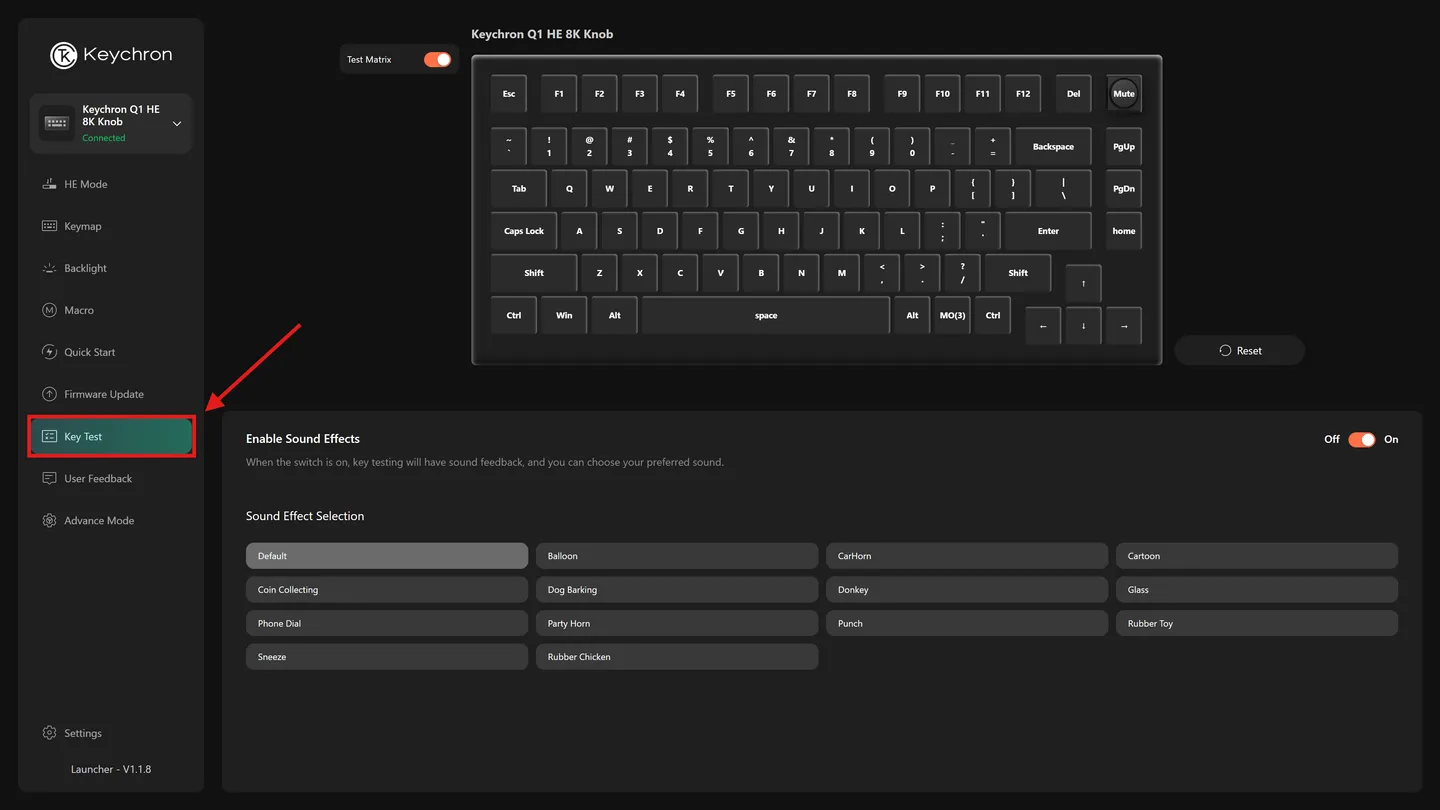1440x810 pixels.
Task: Click the Reset button
Action: point(1240,350)
